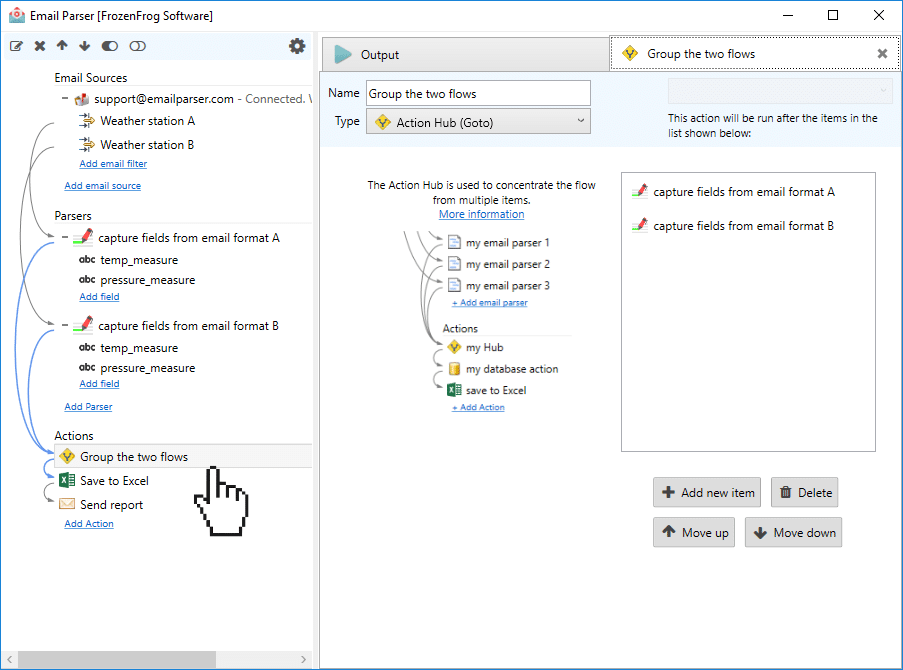Click my database action illustration icon
This screenshot has width=903, height=670.
point(454,369)
